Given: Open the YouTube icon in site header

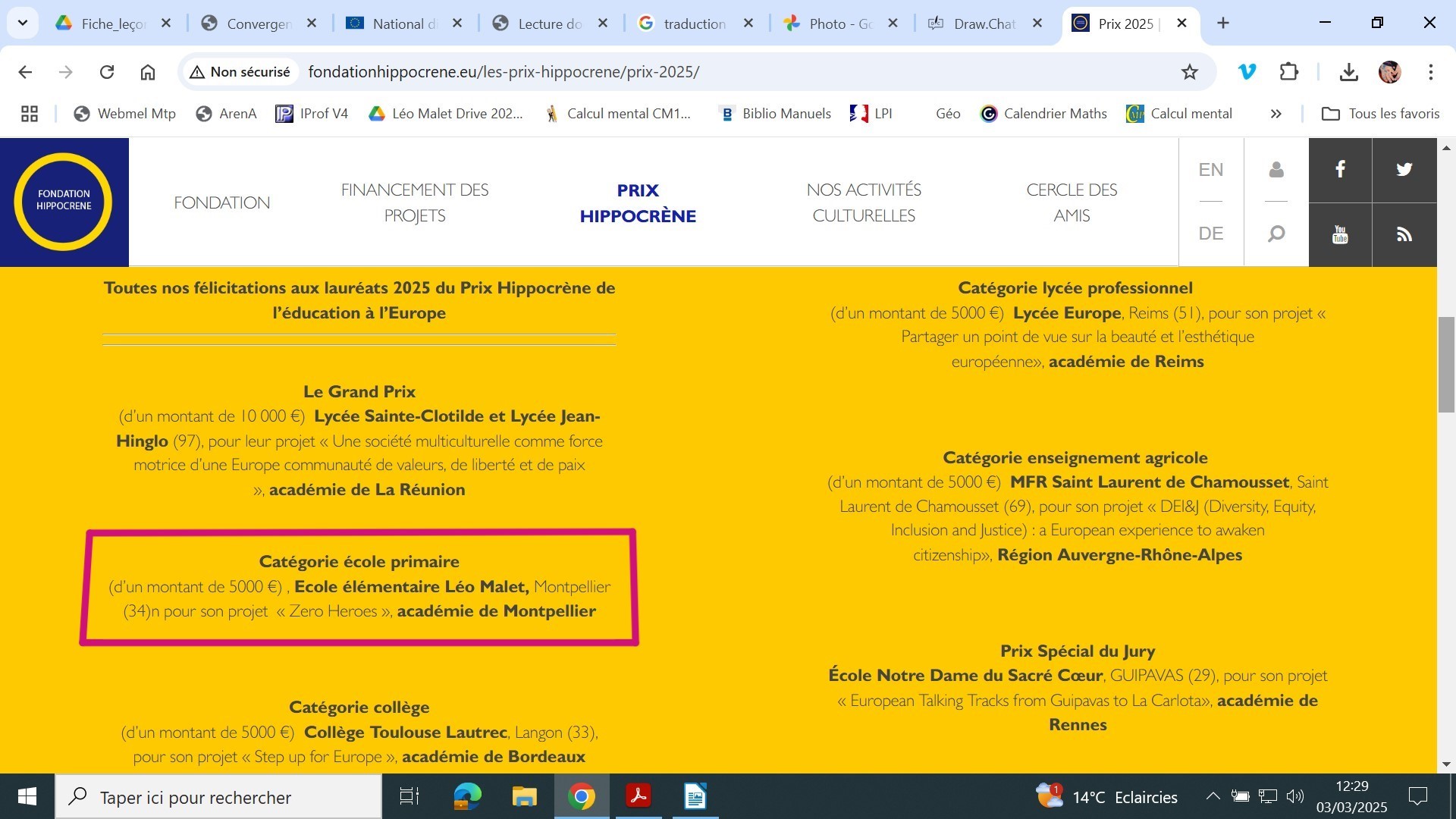Looking at the screenshot, I should click(x=1340, y=234).
